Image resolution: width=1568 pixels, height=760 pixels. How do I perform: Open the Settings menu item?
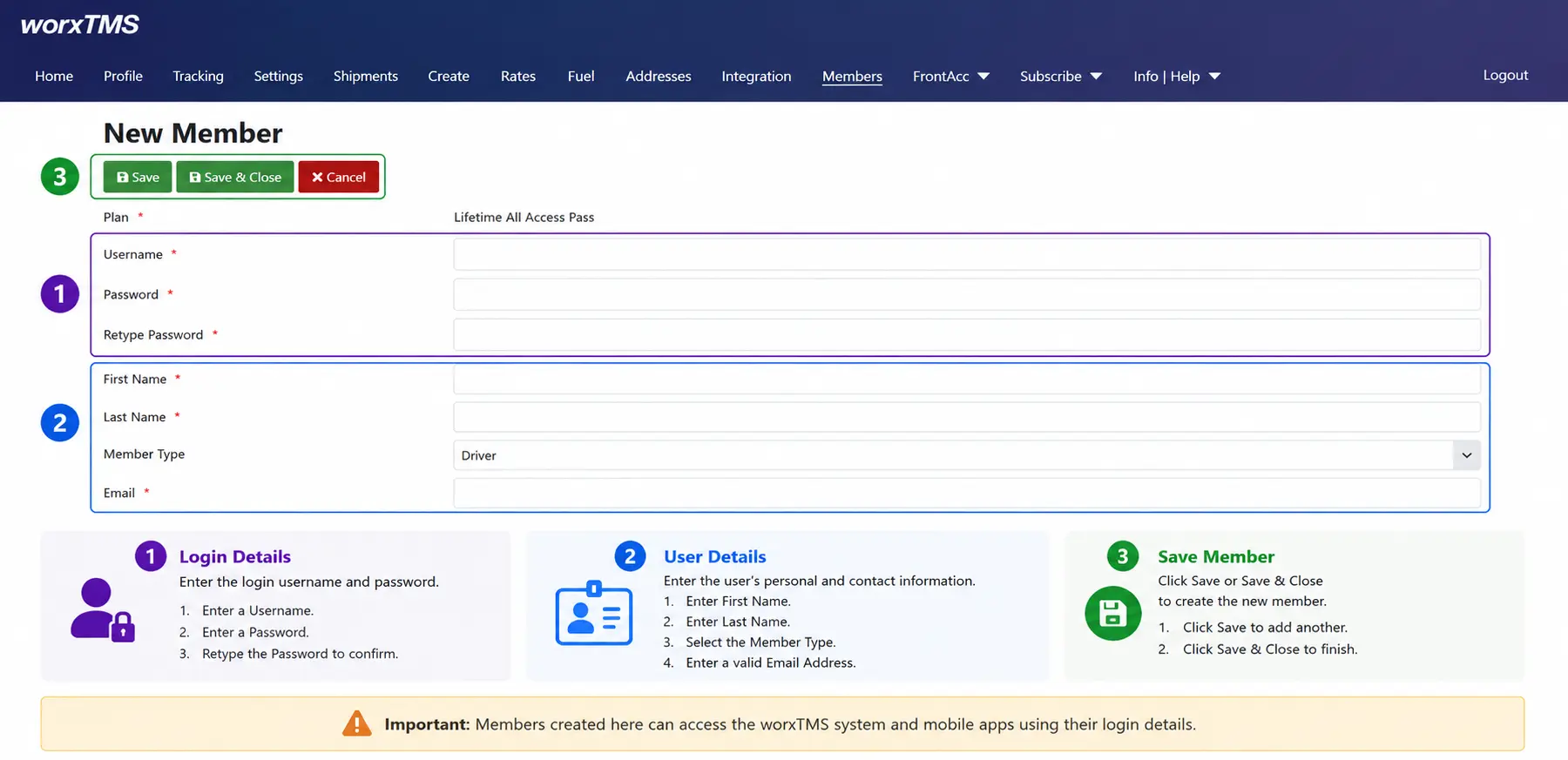click(x=279, y=76)
